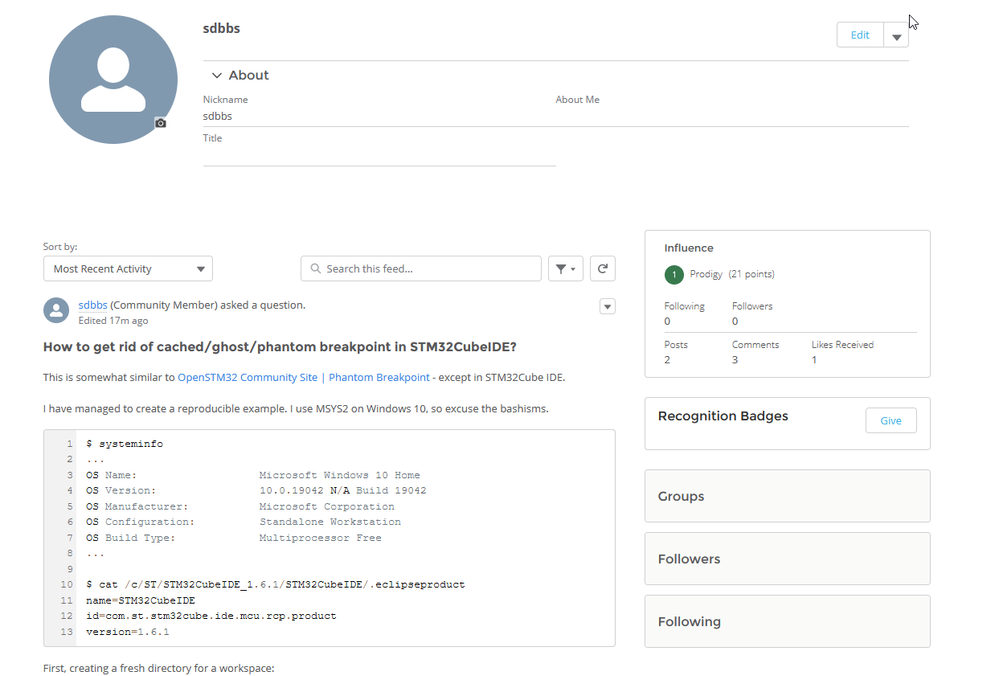Click the About Me field label

click(577, 99)
